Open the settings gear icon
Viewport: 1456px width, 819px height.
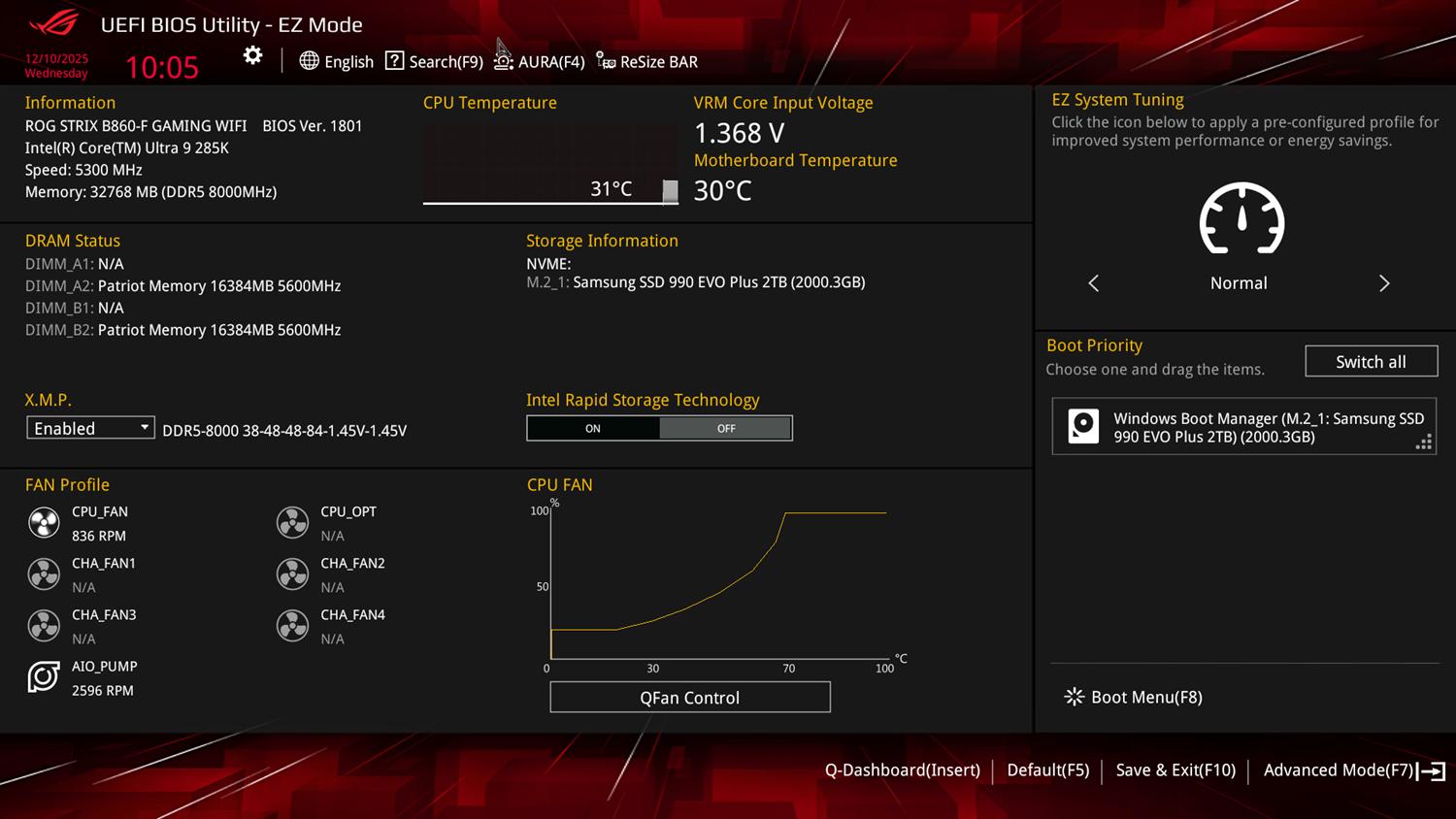(252, 56)
